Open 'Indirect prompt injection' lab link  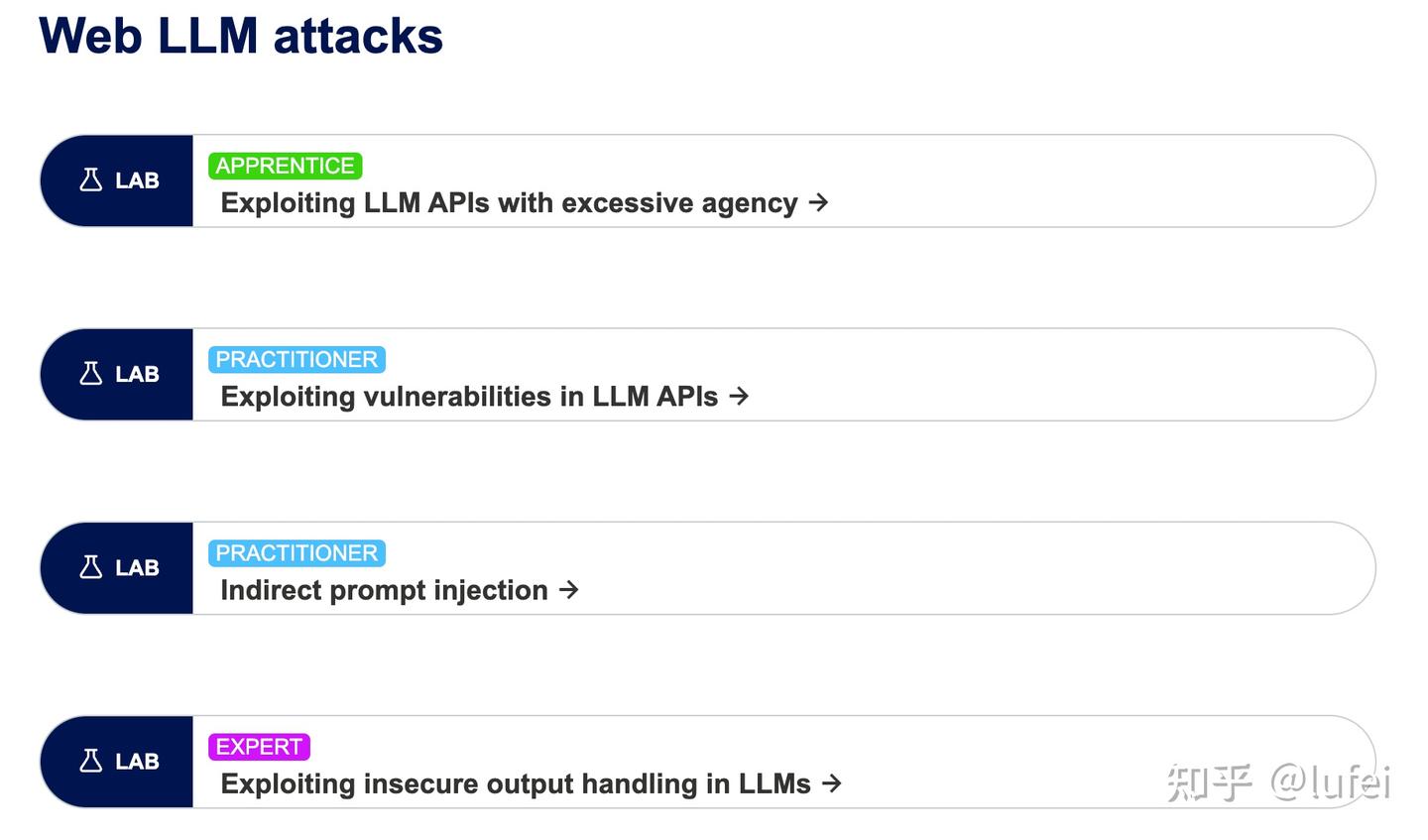tap(384, 591)
